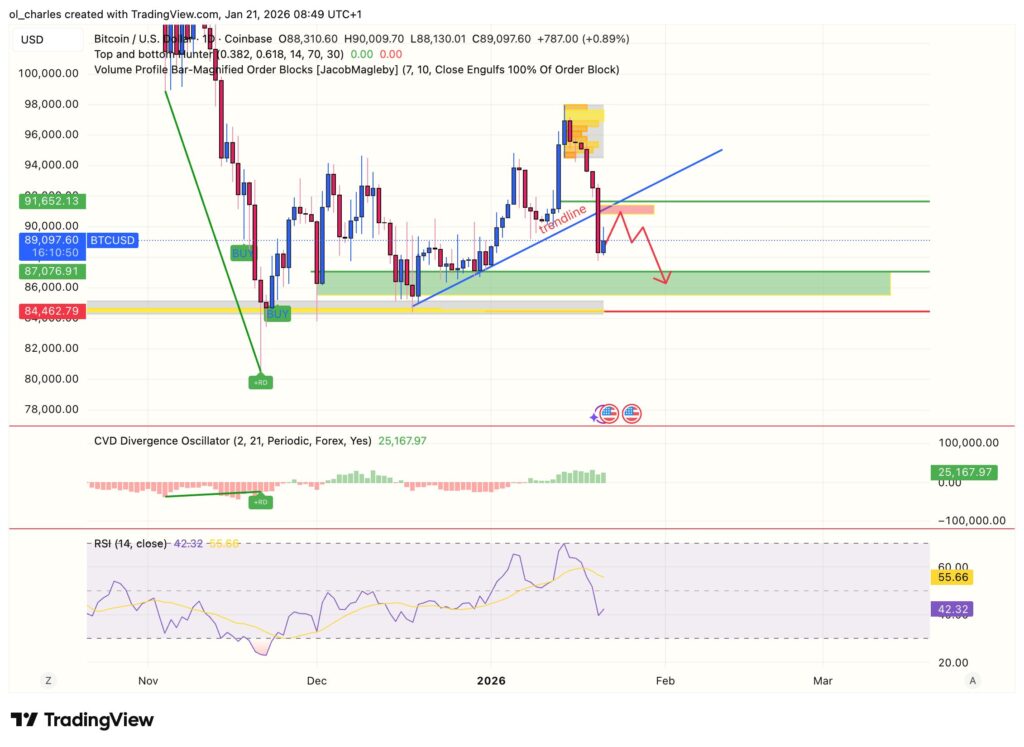Click the purple sparkle icon beside the flag markers
The width and height of the screenshot is (1024, 747).
(594, 417)
